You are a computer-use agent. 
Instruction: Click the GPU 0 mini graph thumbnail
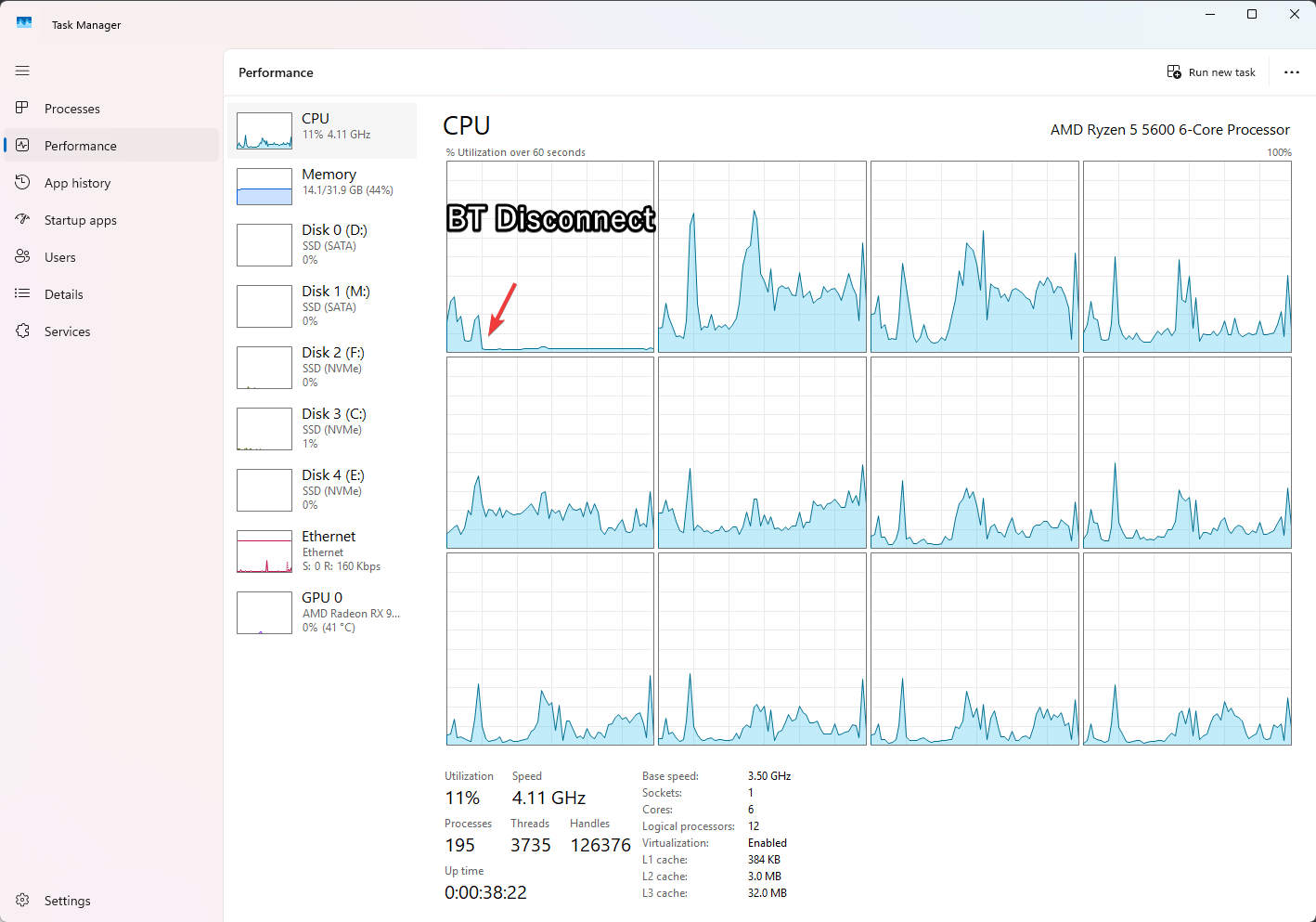(x=264, y=613)
